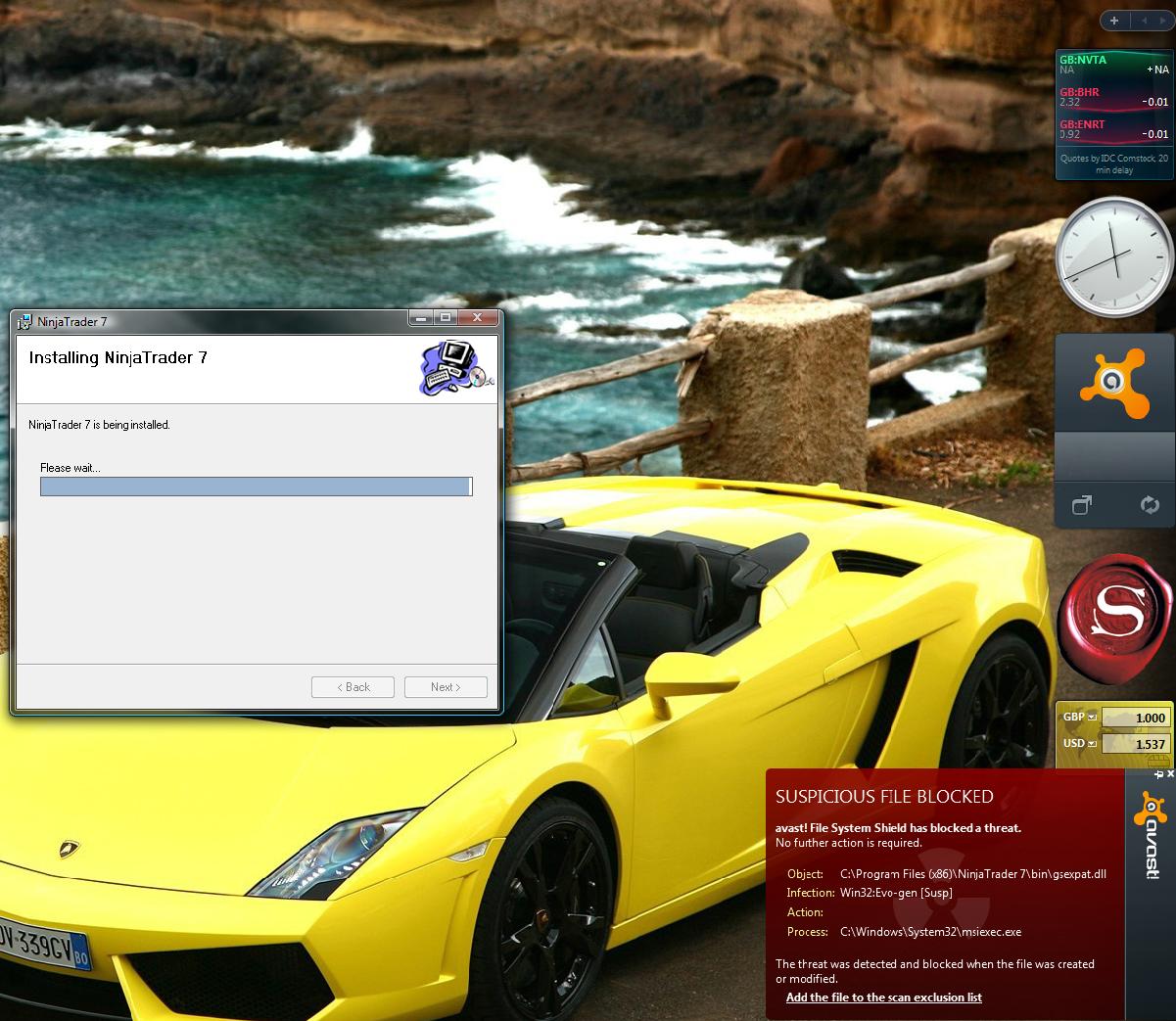Click the Next button in NinjaTrader installer

point(446,687)
